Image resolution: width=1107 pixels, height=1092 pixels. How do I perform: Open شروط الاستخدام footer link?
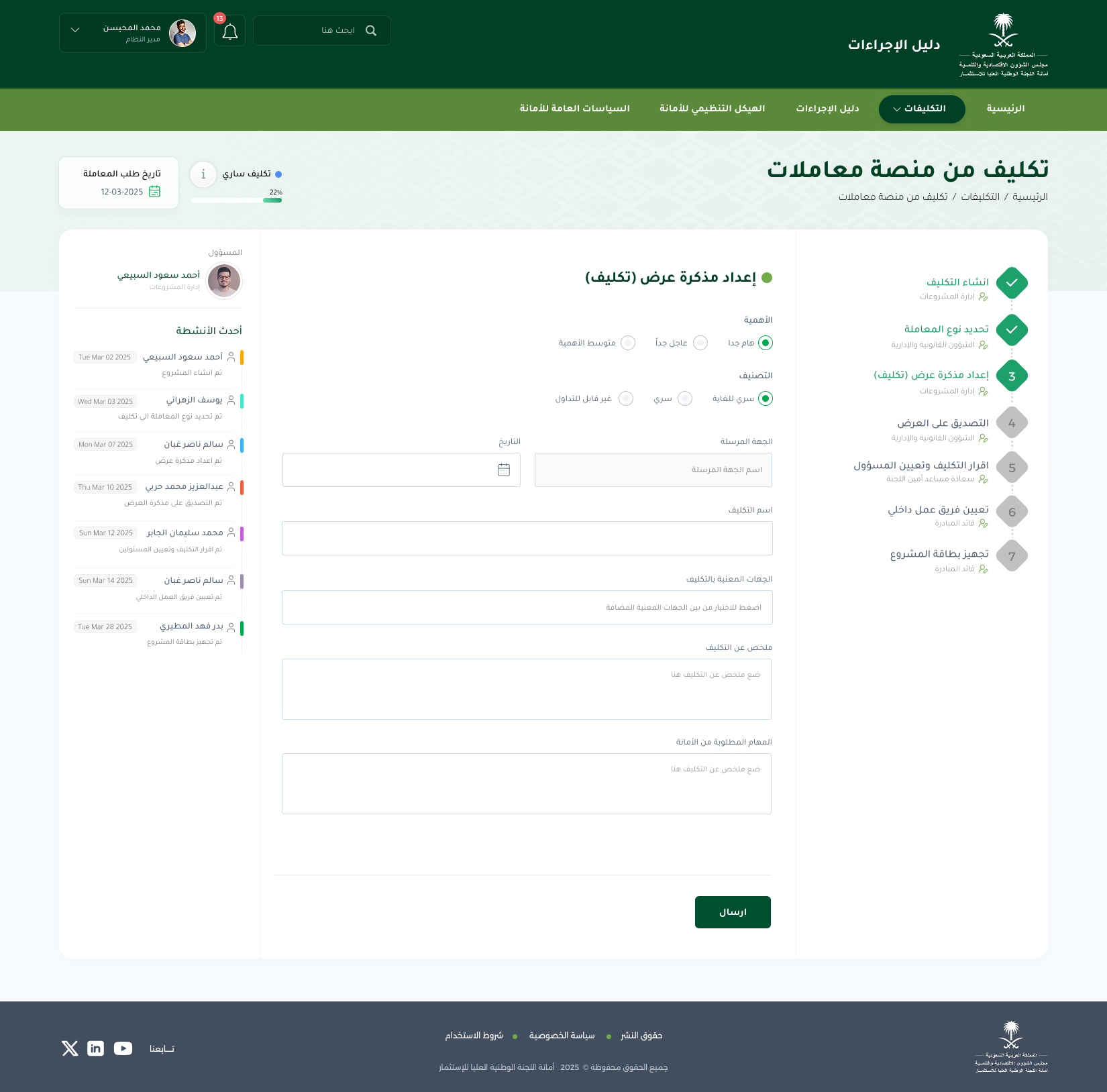pyautogui.click(x=474, y=1036)
